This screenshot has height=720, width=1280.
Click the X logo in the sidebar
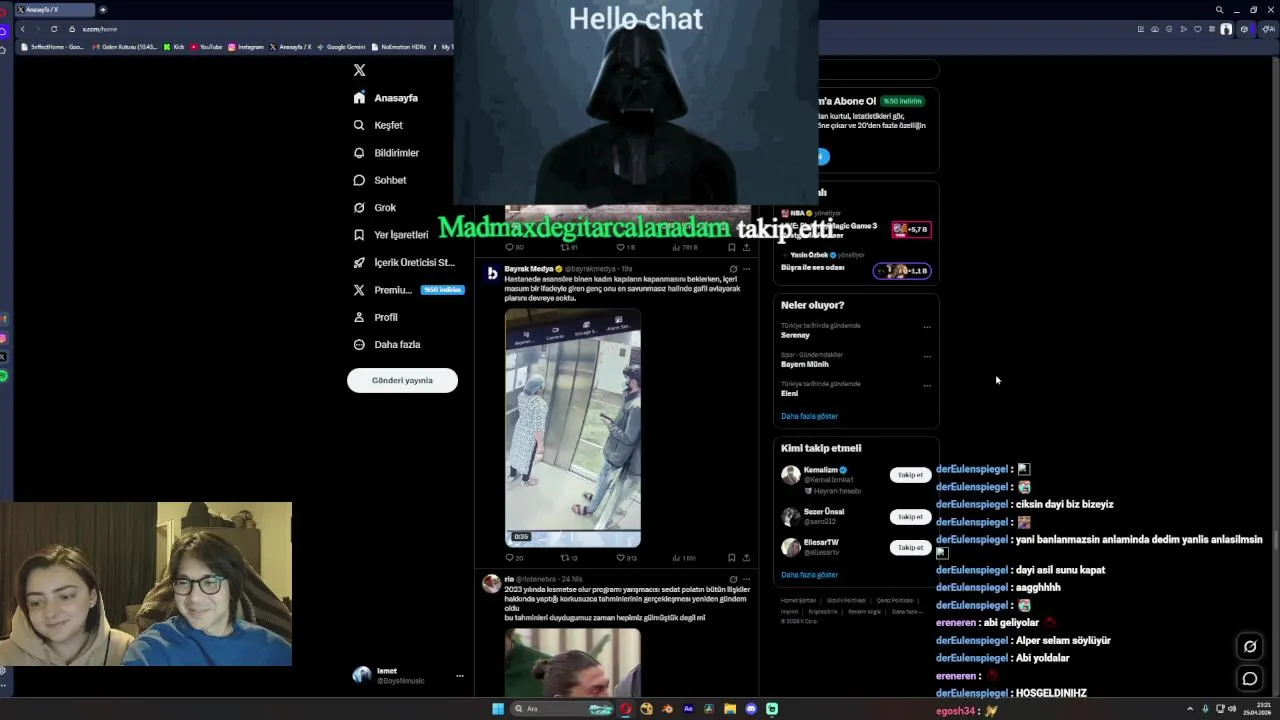[359, 70]
